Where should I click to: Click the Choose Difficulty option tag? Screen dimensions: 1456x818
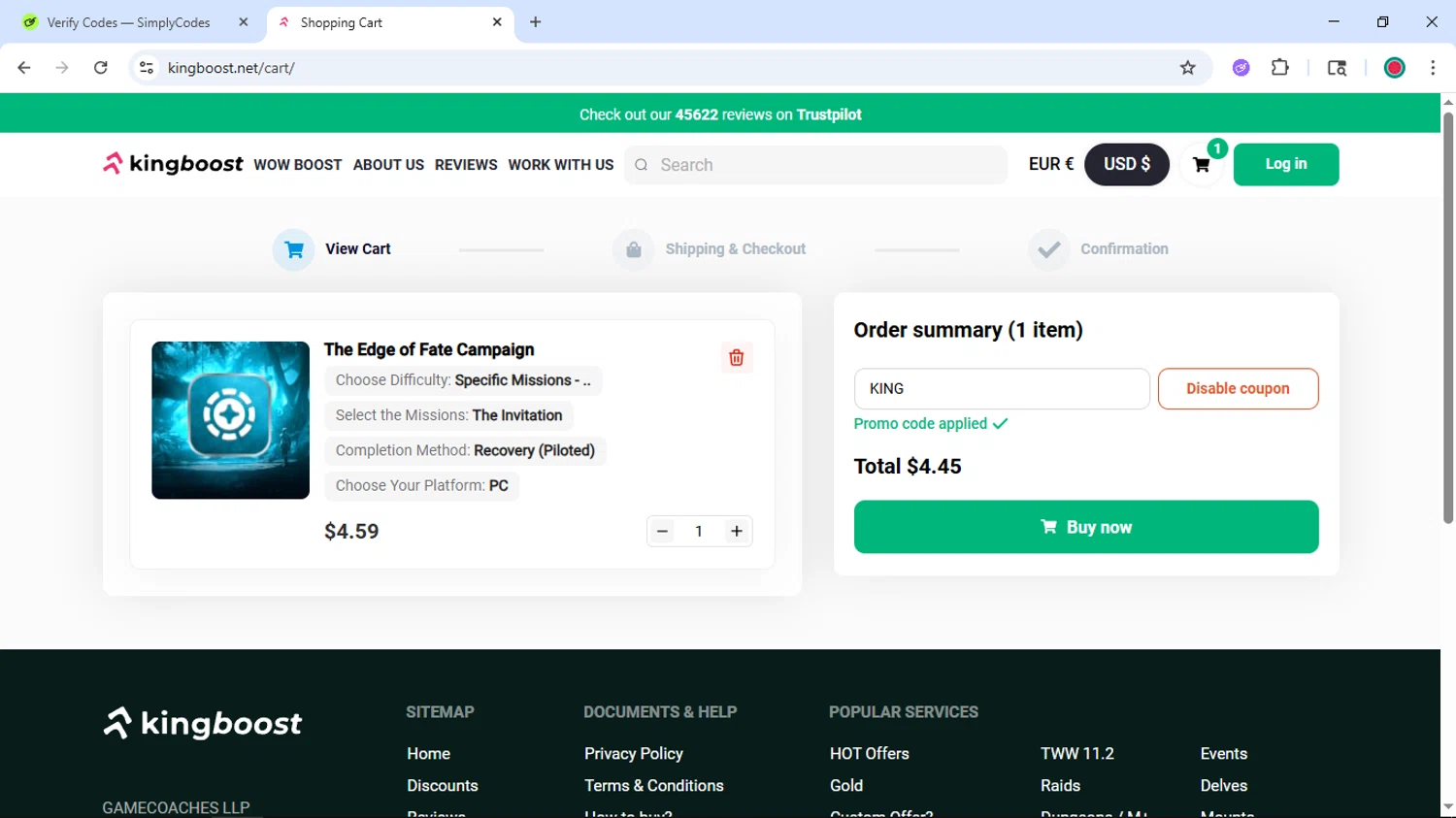click(x=463, y=380)
